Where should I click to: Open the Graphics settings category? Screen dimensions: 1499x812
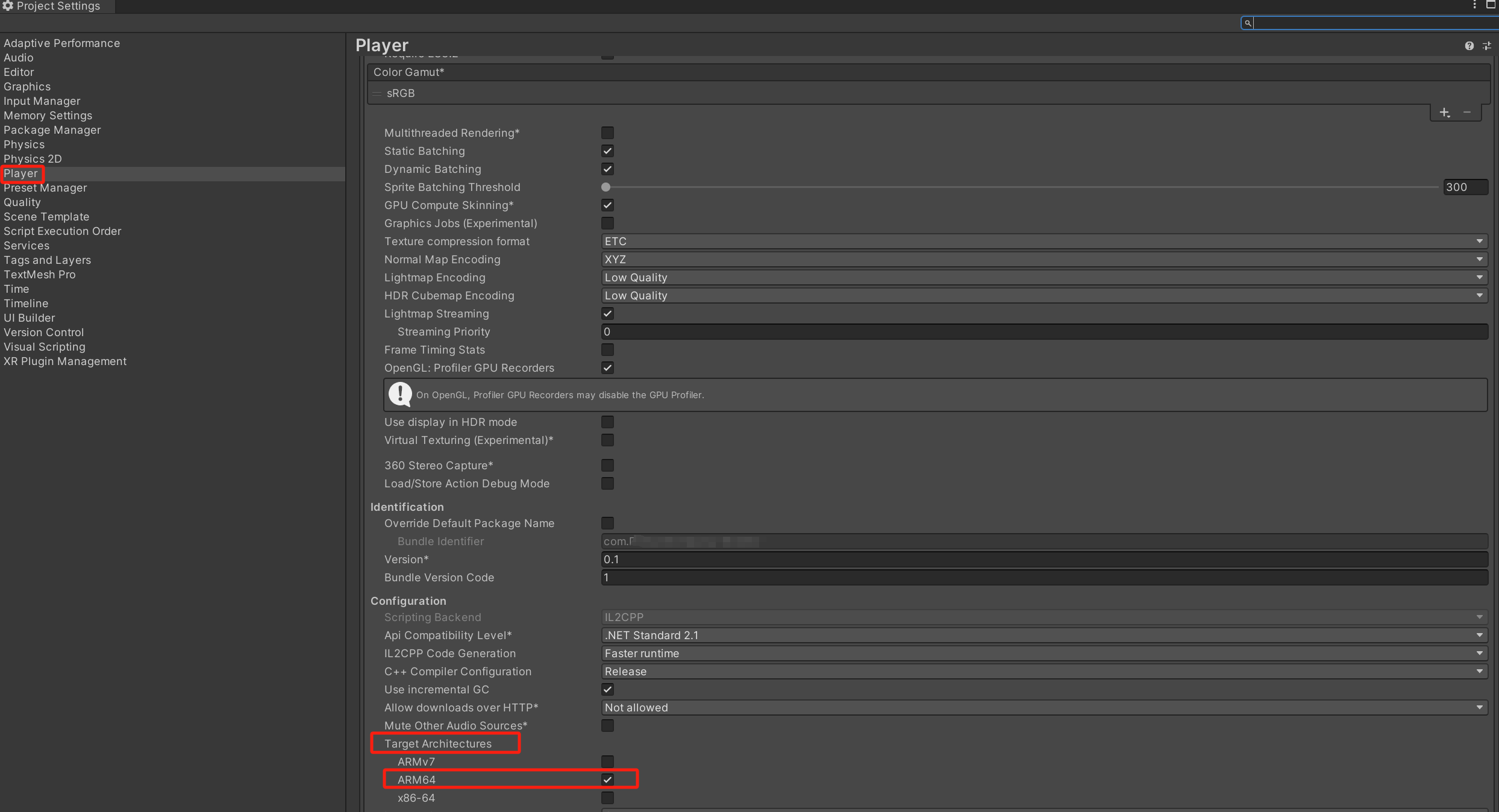coord(27,87)
